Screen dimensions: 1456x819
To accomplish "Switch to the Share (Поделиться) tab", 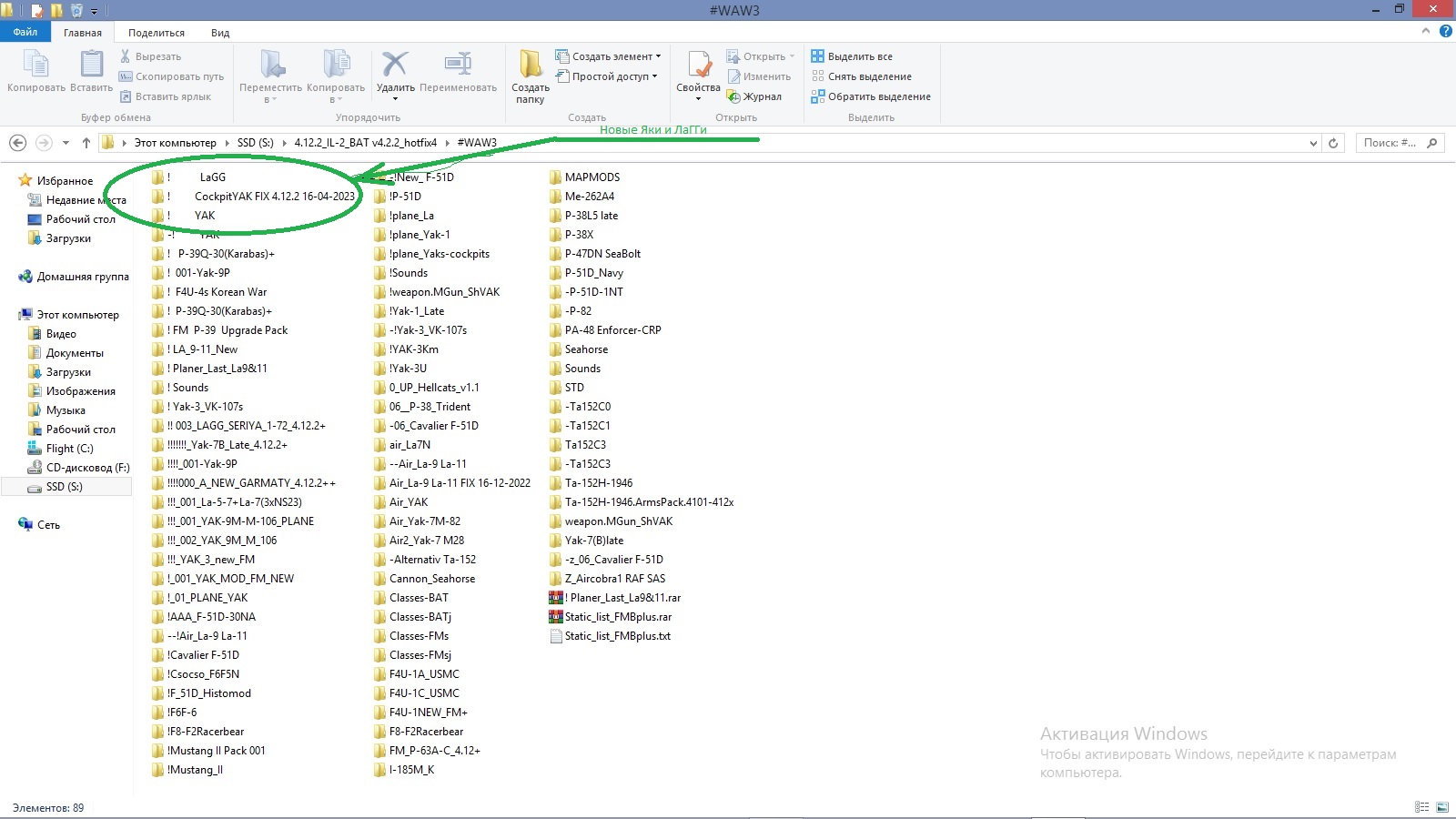I will [x=157, y=33].
